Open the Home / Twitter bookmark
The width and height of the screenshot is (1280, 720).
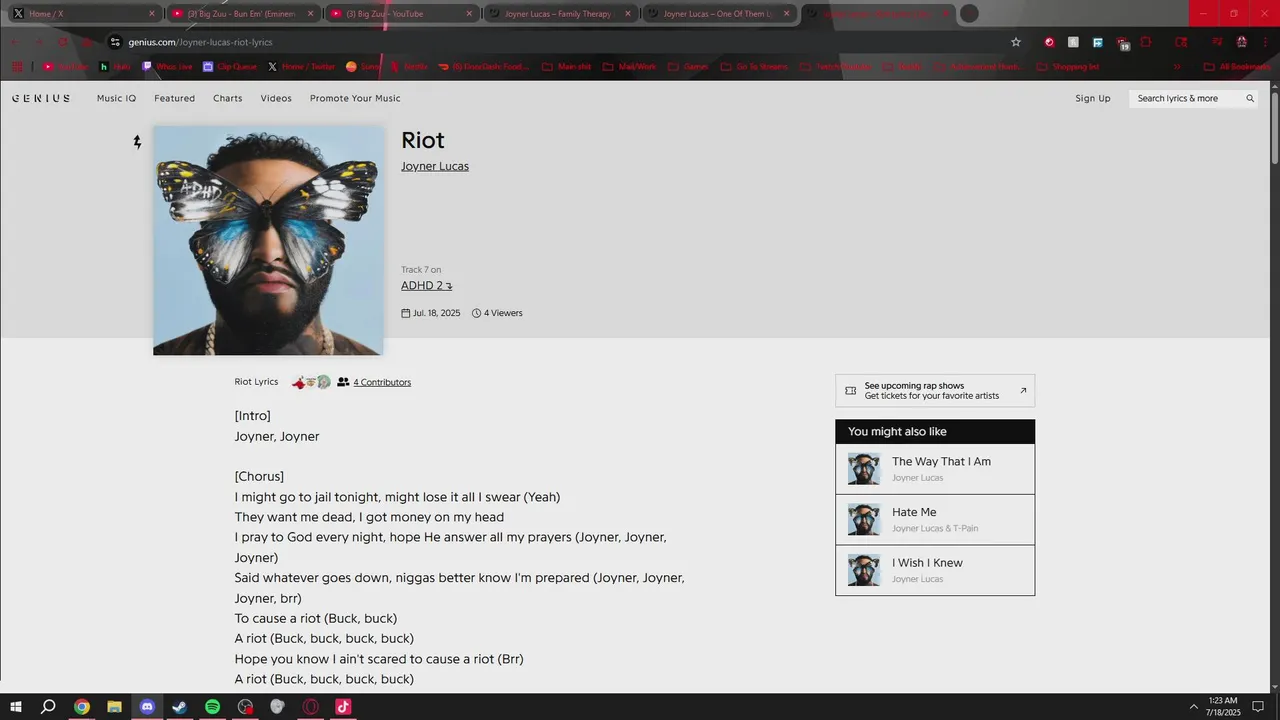(x=302, y=67)
